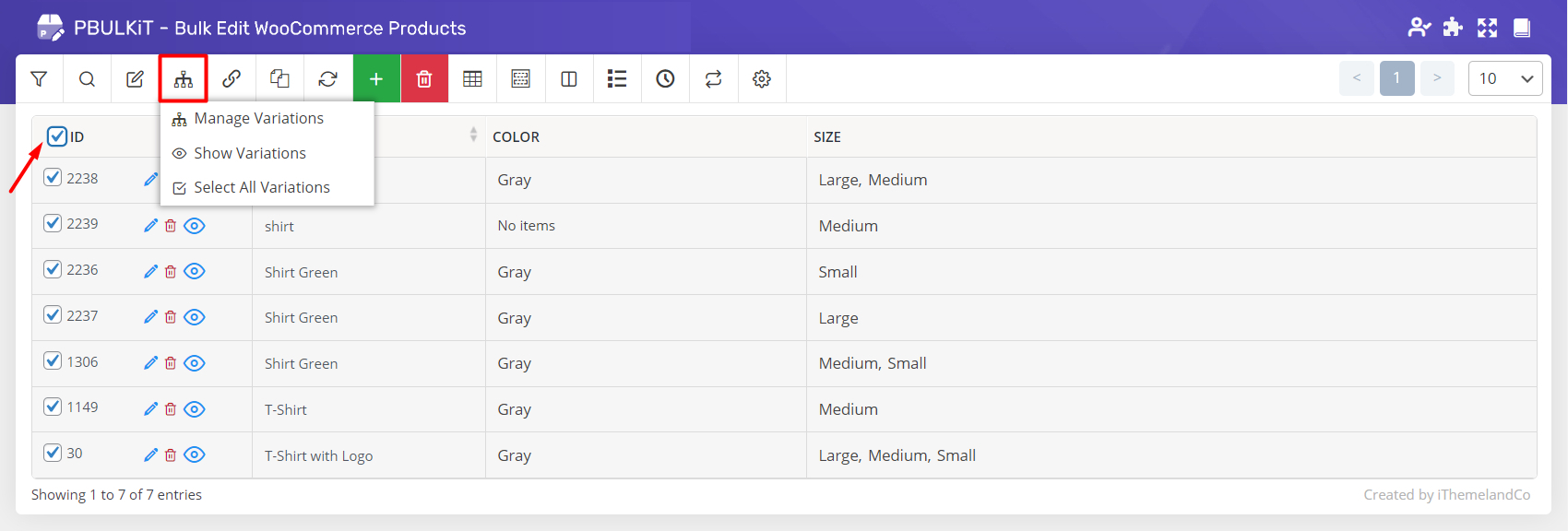Click the green add new product button

tap(376, 79)
